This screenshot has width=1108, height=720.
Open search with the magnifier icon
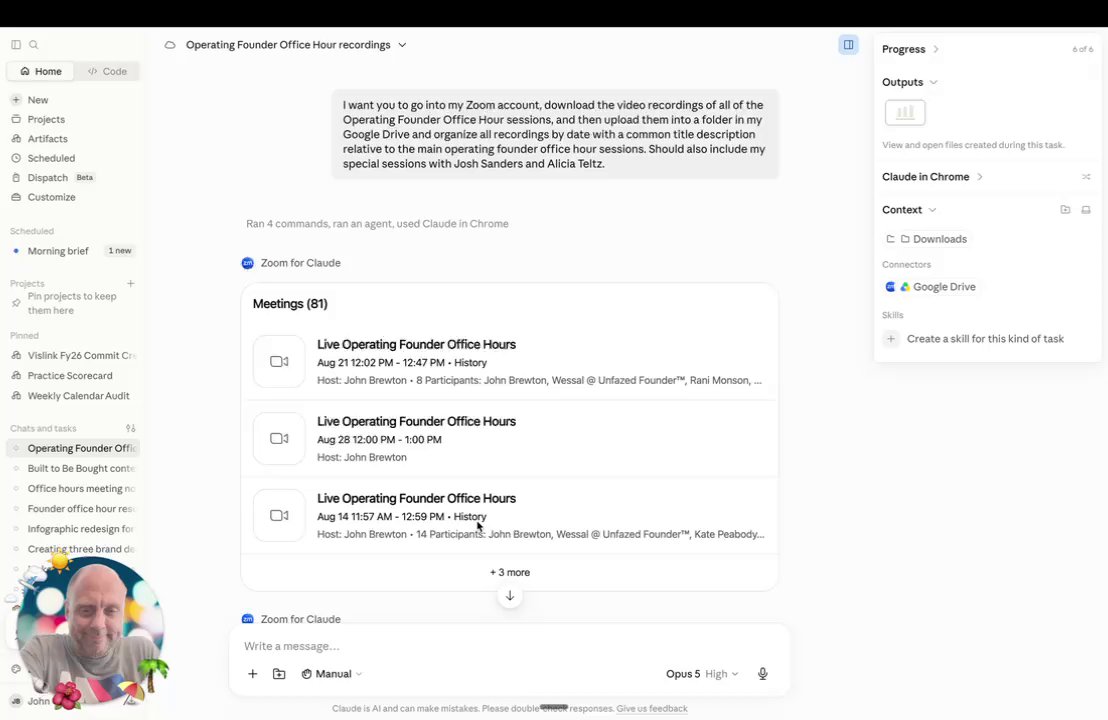(x=33, y=45)
